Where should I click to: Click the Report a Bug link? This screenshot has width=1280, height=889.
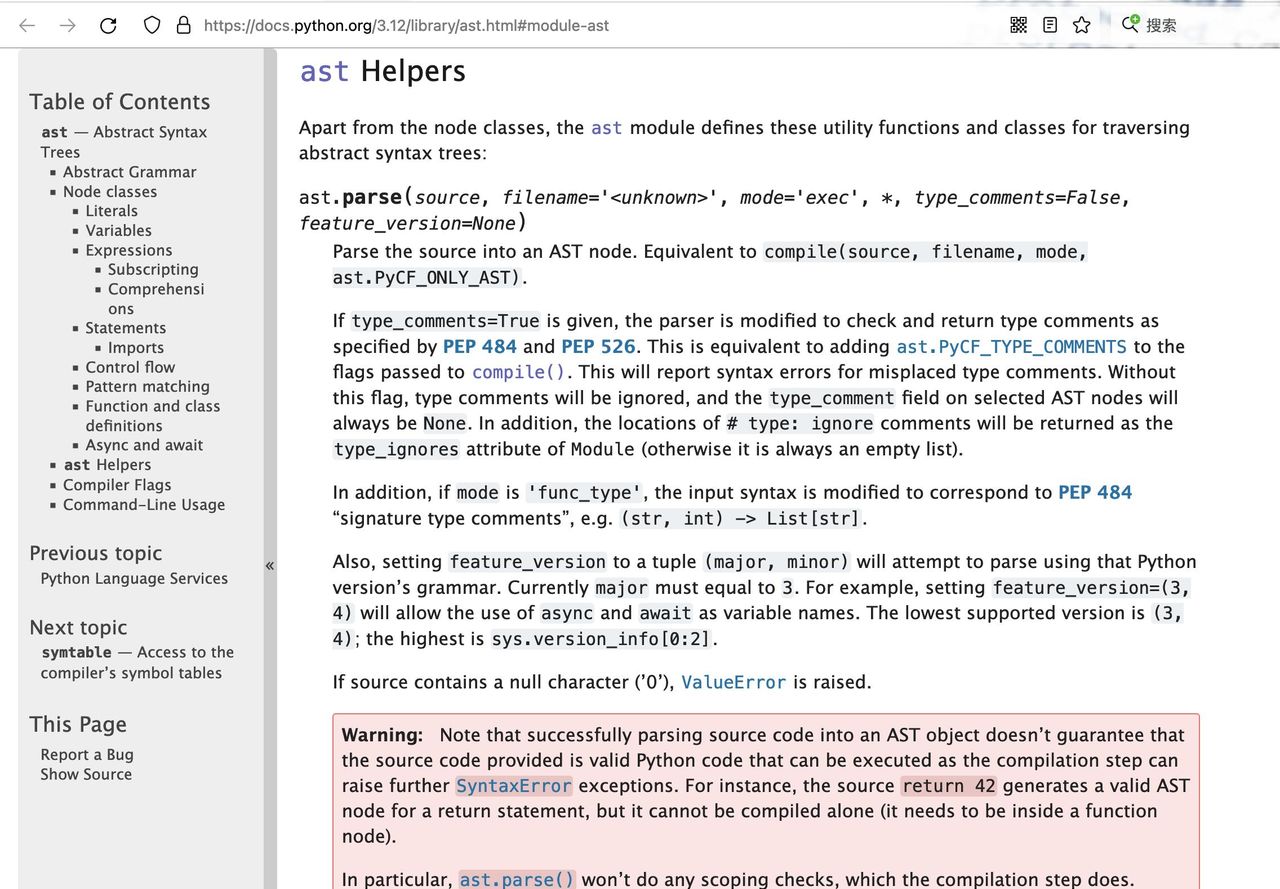point(86,754)
